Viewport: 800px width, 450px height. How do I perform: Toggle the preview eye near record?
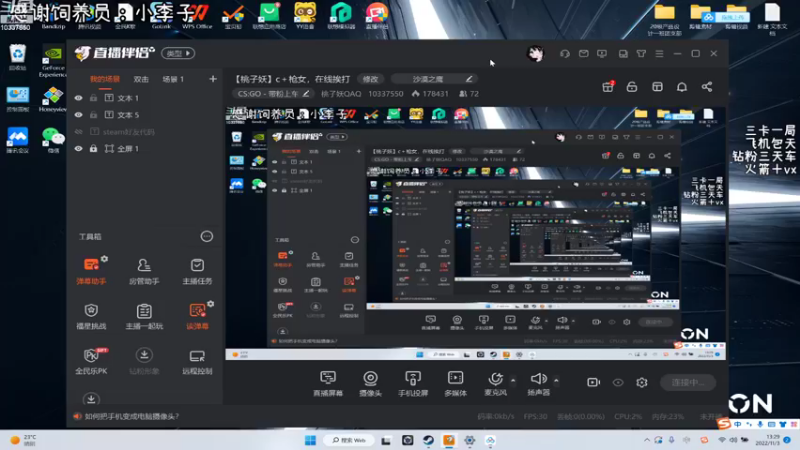tap(618, 382)
